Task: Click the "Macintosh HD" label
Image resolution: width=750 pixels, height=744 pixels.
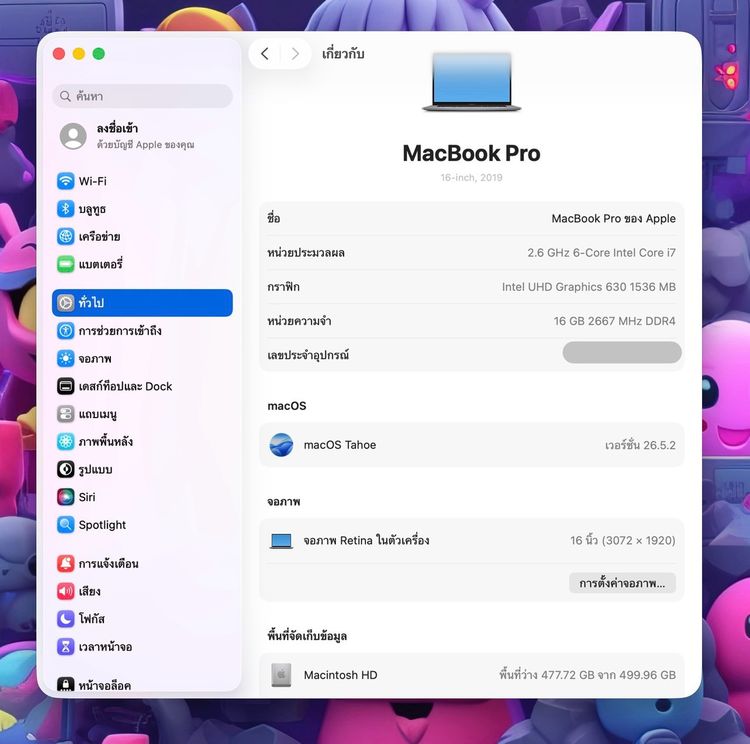Action: tap(341, 675)
